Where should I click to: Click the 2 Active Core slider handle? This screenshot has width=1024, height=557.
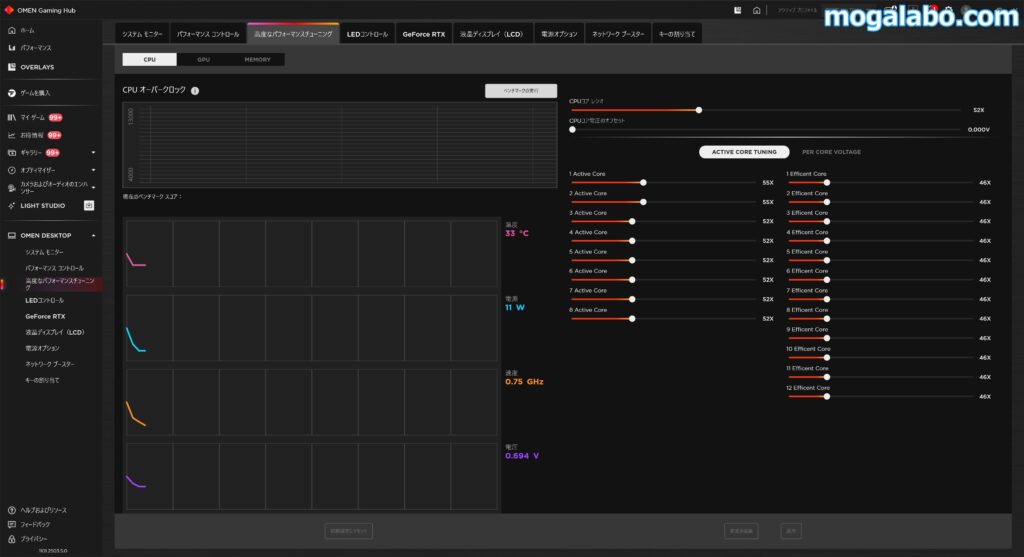click(x=643, y=202)
